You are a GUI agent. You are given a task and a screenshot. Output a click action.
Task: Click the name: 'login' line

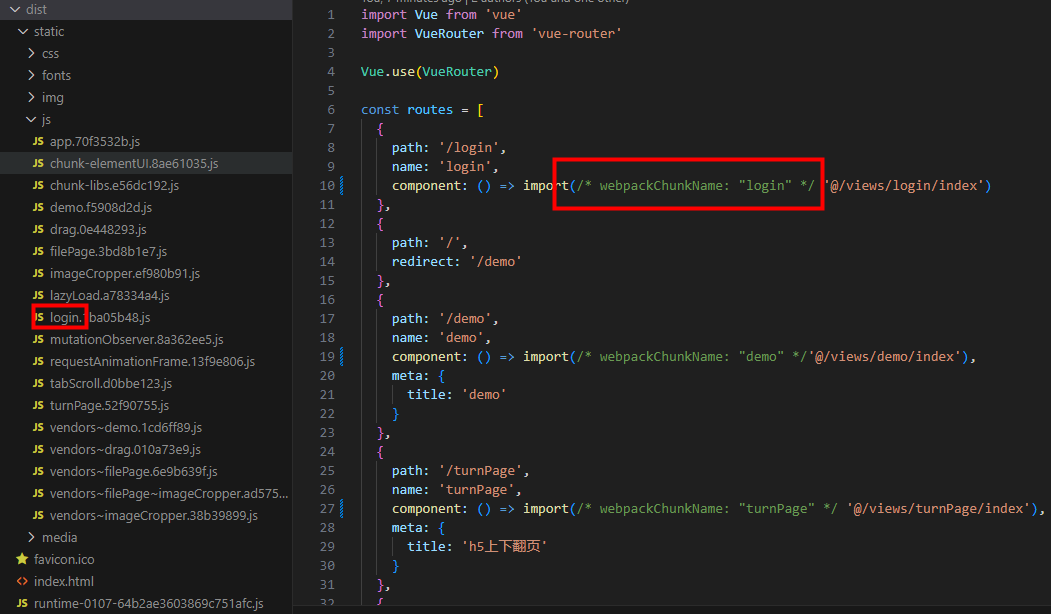[445, 167]
